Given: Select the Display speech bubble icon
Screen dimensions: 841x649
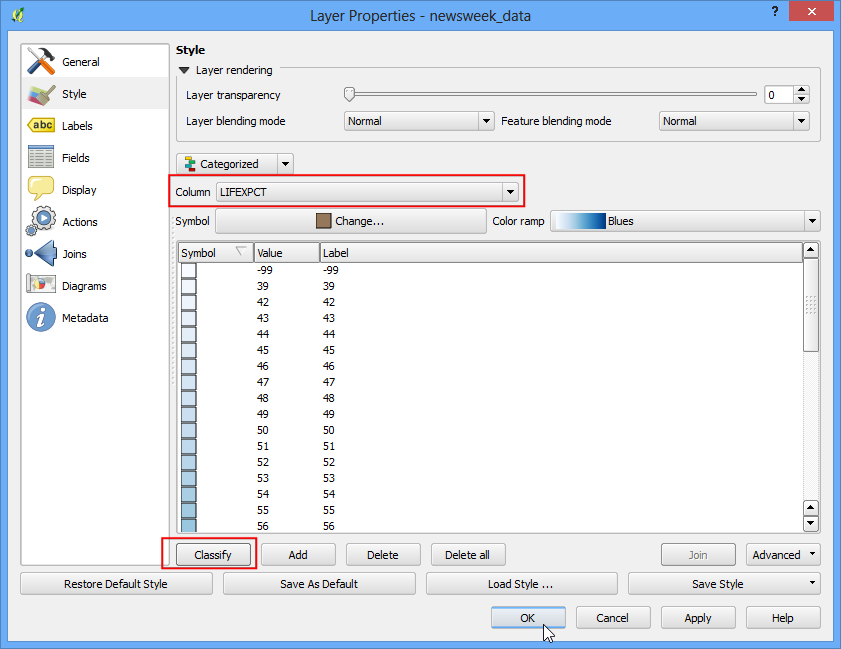Looking at the screenshot, I should (41, 189).
